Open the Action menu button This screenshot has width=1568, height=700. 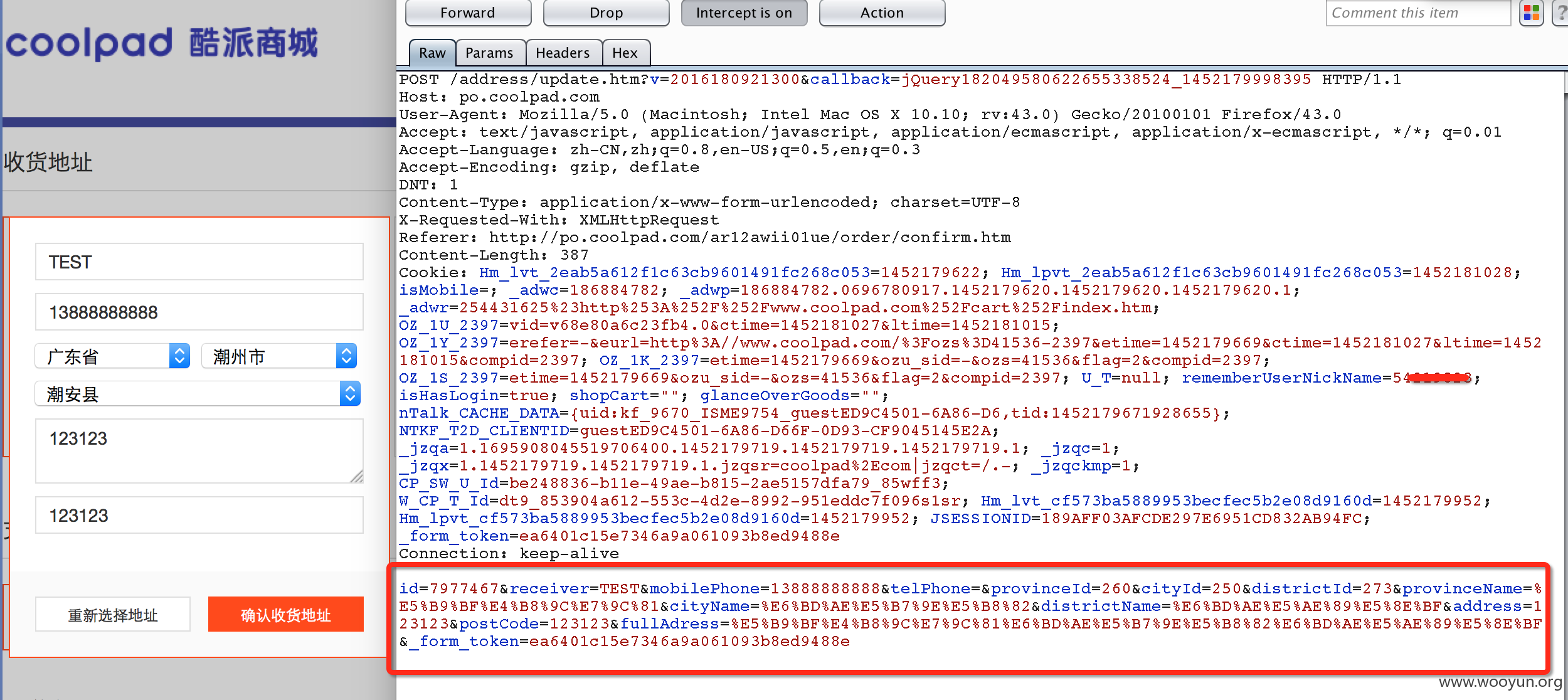882,13
